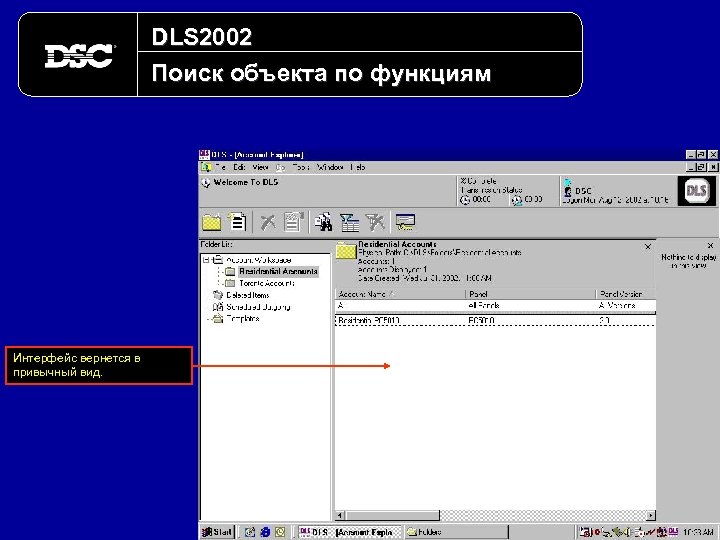Click the monitor-style last toolbar icon

tap(405, 223)
